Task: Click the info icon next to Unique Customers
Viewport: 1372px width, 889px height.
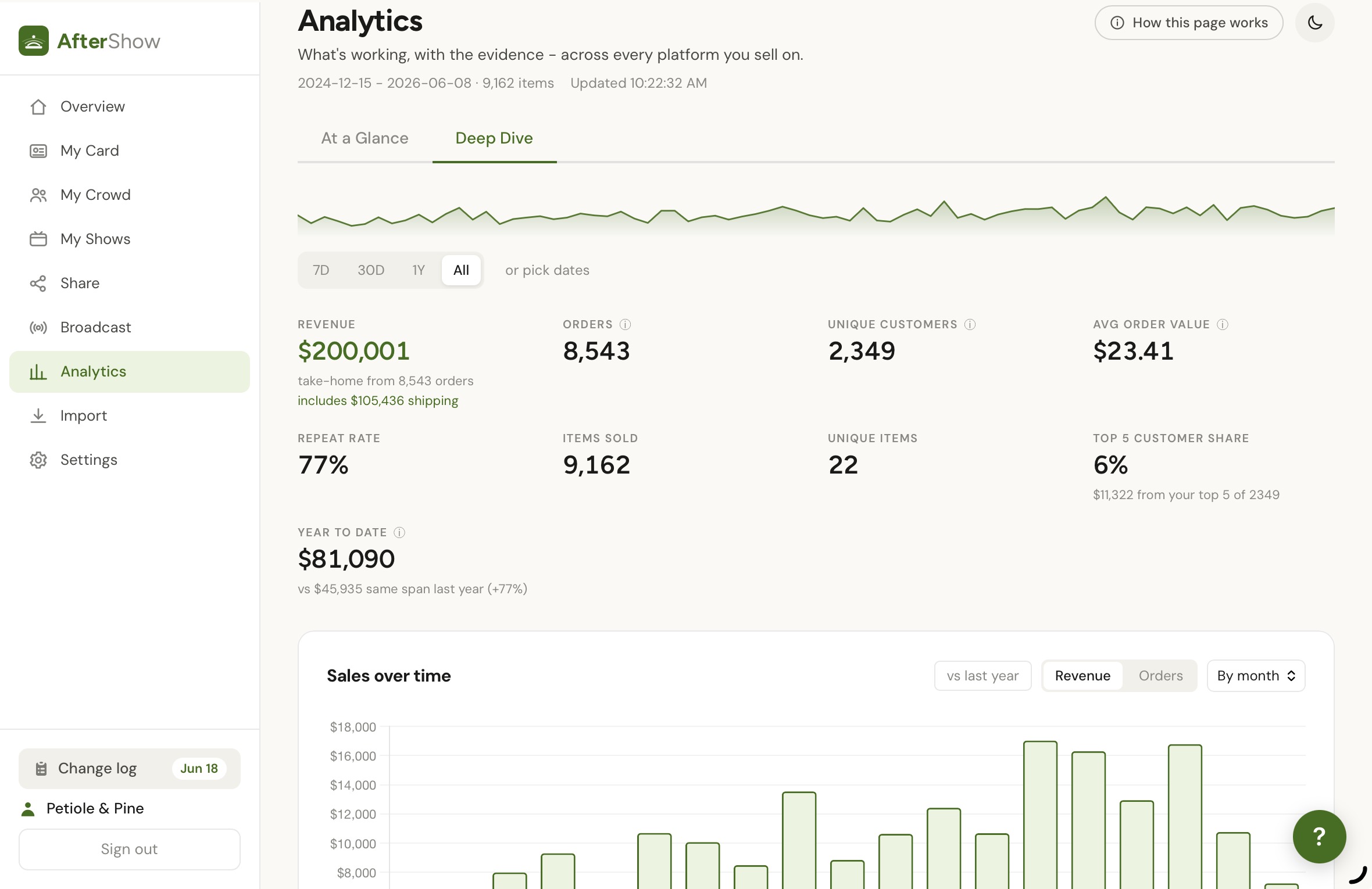Action: pos(970,325)
